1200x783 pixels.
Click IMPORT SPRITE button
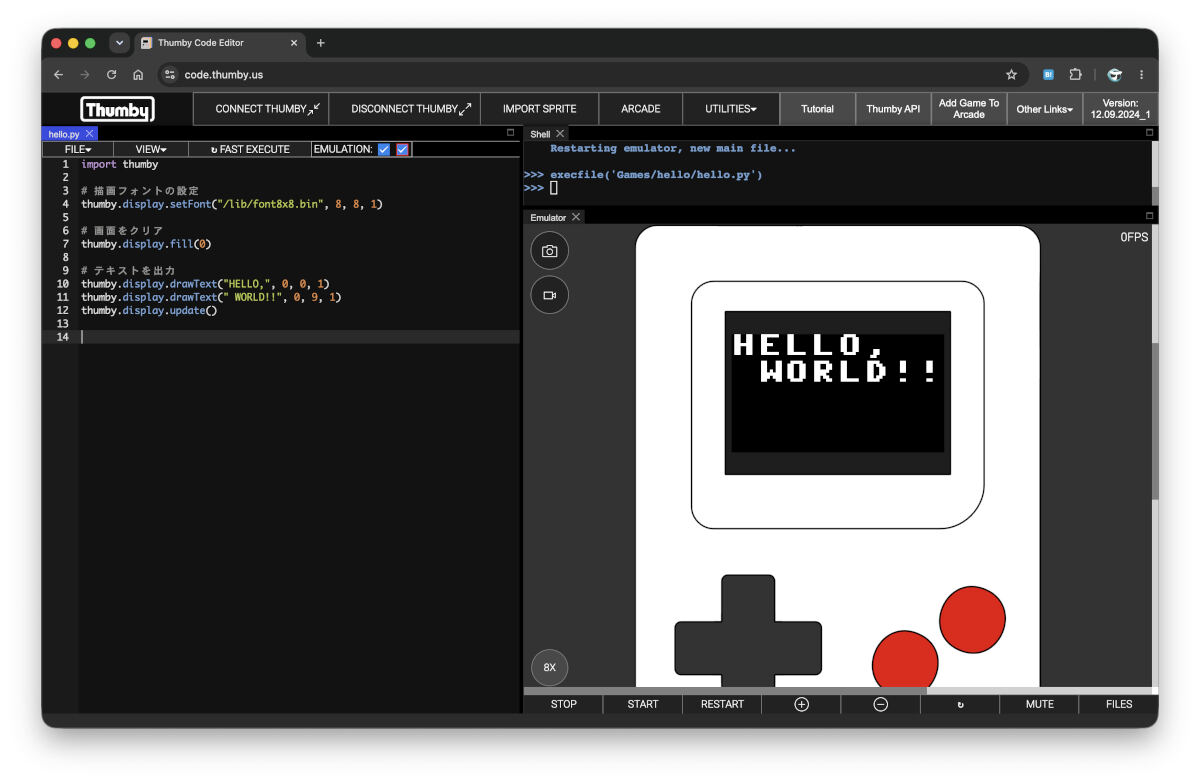click(540, 109)
